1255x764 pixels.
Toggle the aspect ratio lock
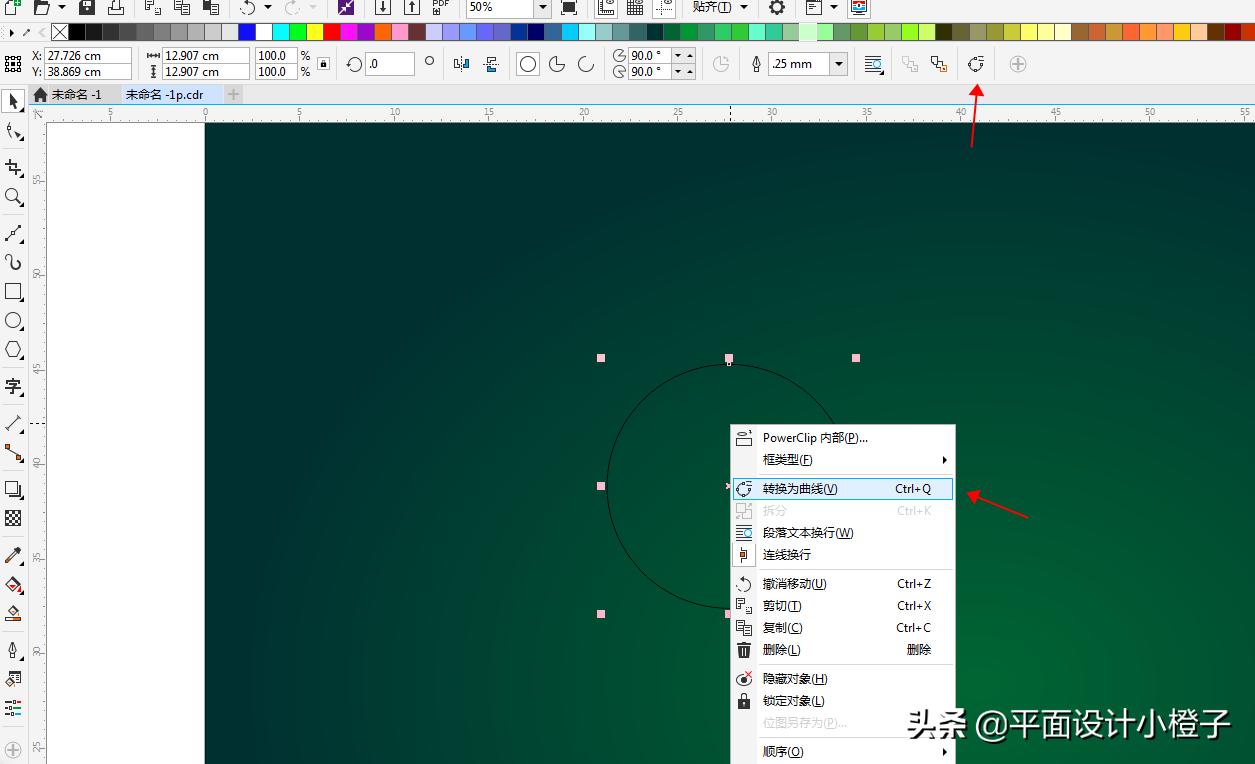coord(322,63)
